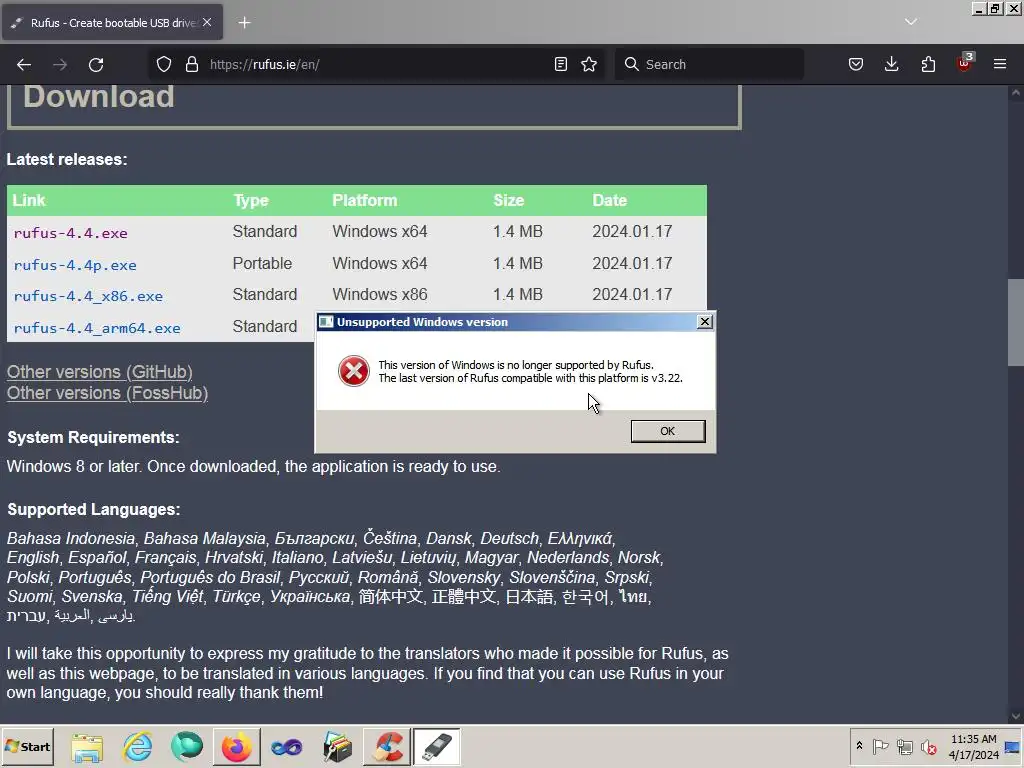Open Other versions (FossHub) link
The image size is (1024, 768).
(108, 393)
